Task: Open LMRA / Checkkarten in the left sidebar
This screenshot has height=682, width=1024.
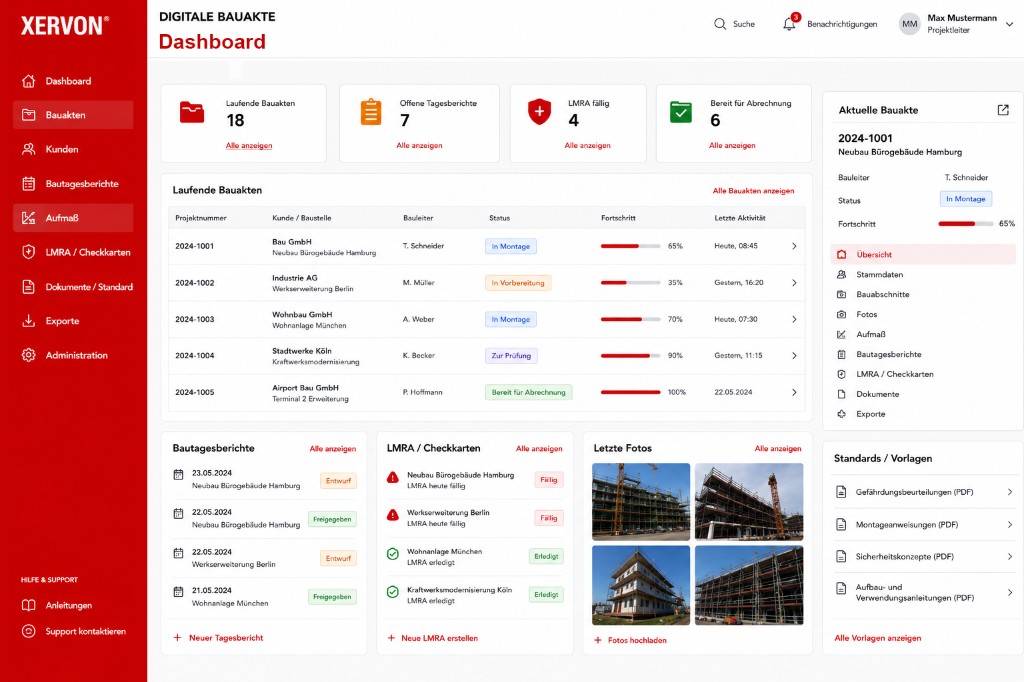Action: pos(73,252)
